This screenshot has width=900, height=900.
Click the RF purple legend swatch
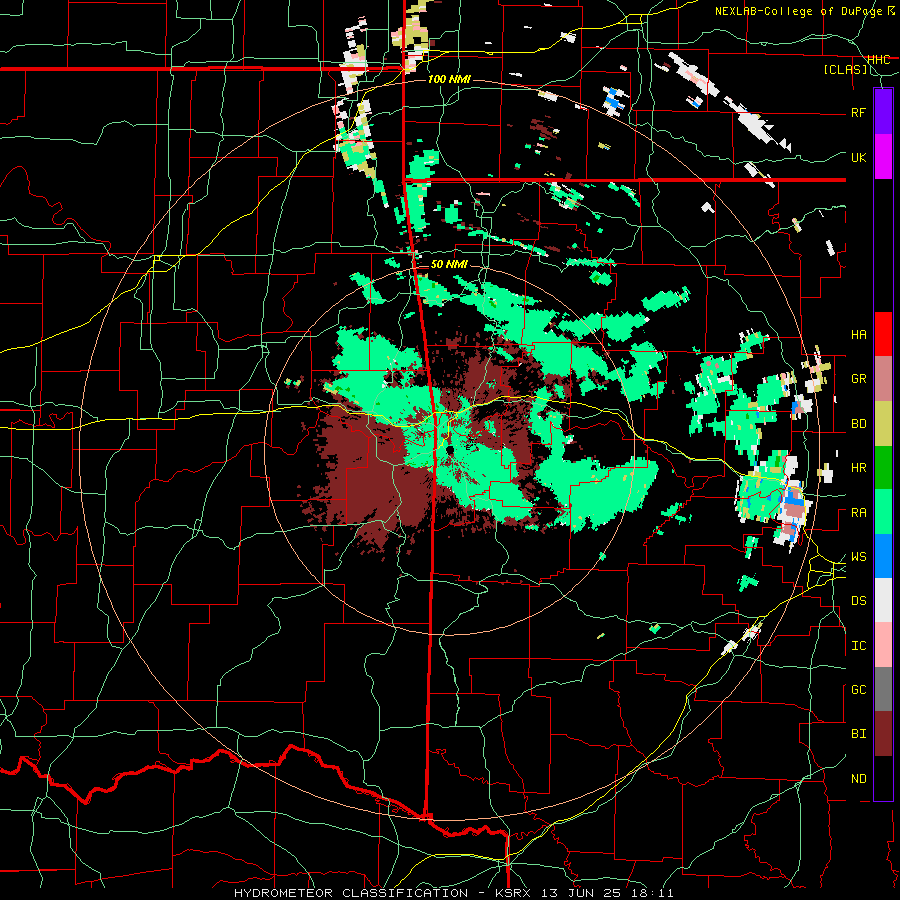tap(883, 112)
